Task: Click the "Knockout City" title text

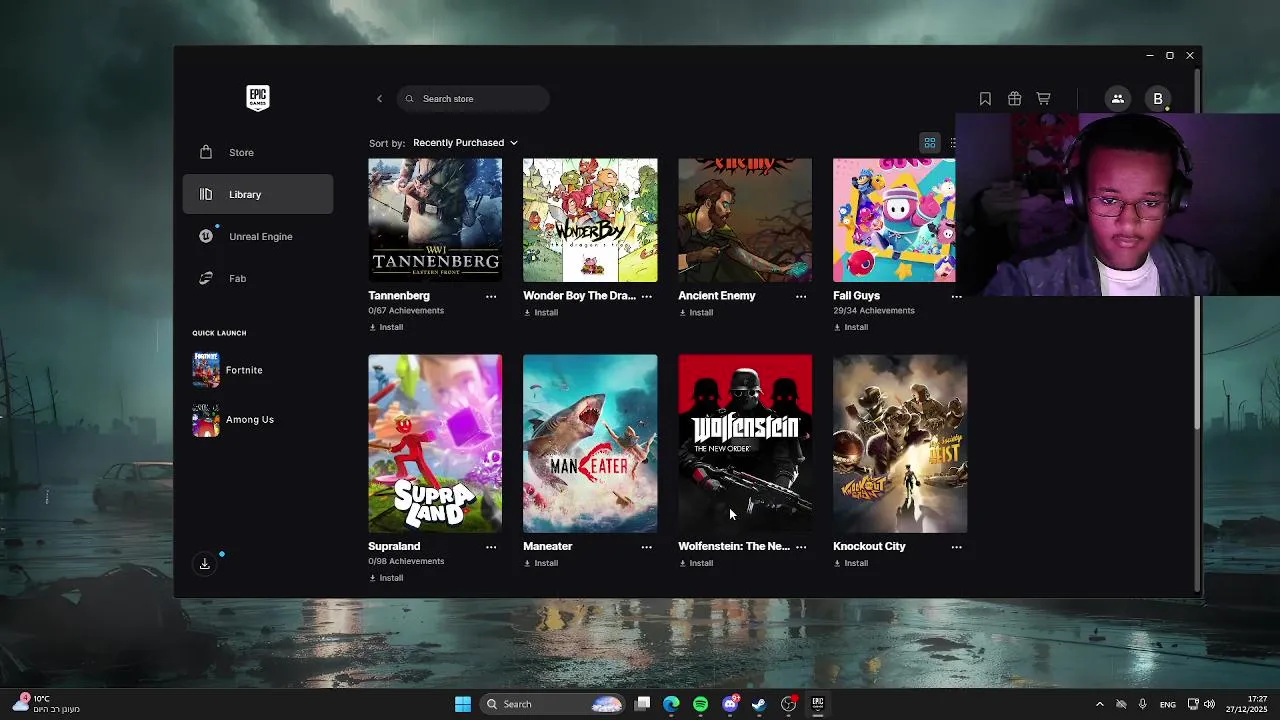Action: click(x=869, y=546)
